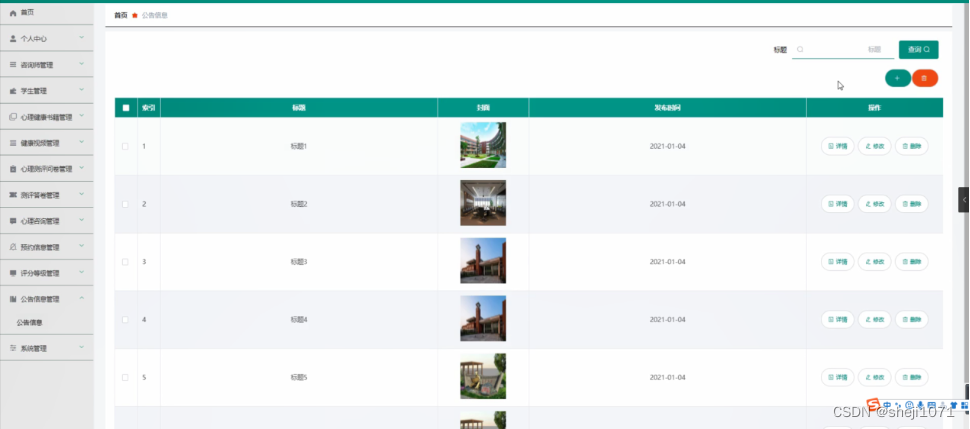The width and height of the screenshot is (970, 429).
Task: Click the title cell 标题3
Action: click(299, 262)
